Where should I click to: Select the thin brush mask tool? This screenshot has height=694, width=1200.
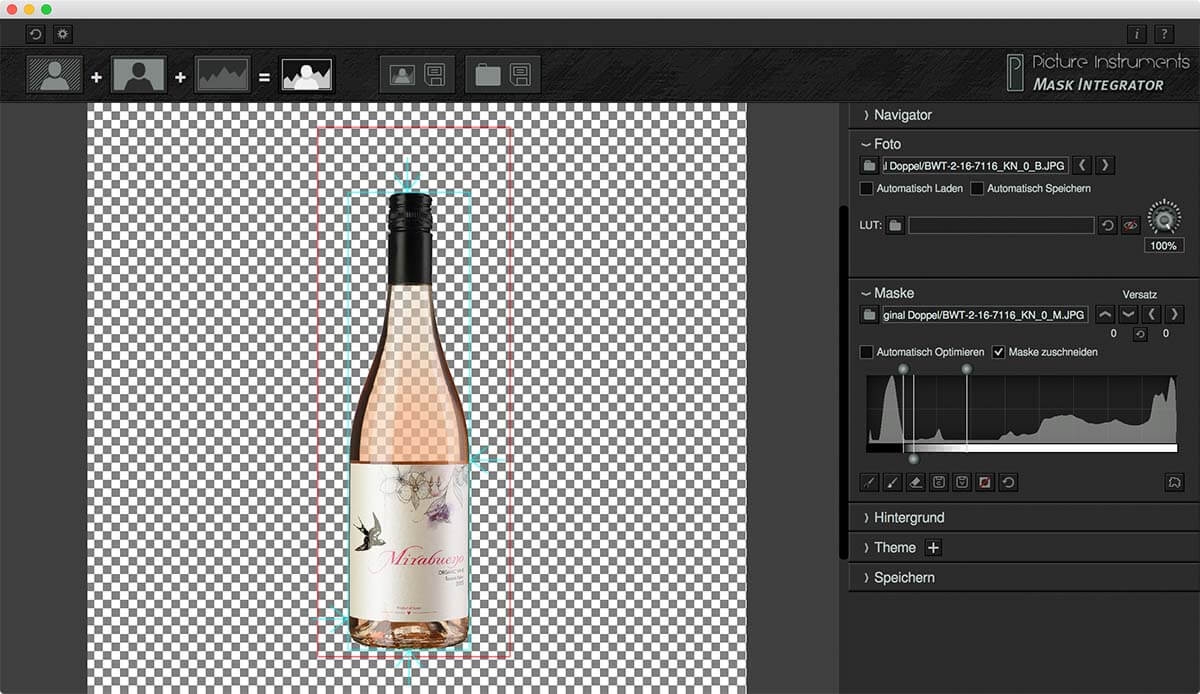[869, 483]
